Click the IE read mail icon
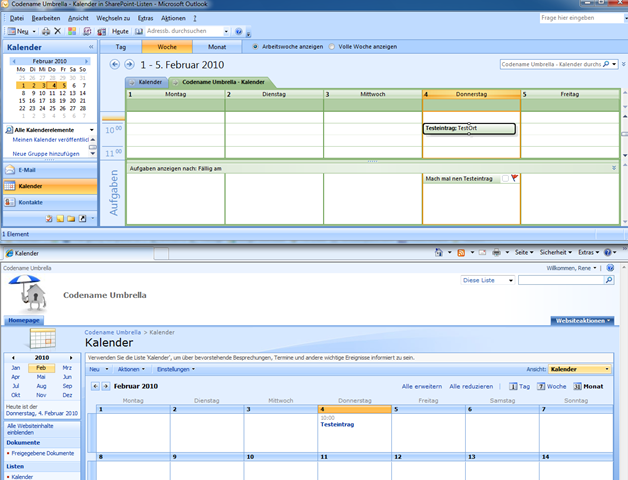This screenshot has height=480, width=628. pyautogui.click(x=482, y=252)
